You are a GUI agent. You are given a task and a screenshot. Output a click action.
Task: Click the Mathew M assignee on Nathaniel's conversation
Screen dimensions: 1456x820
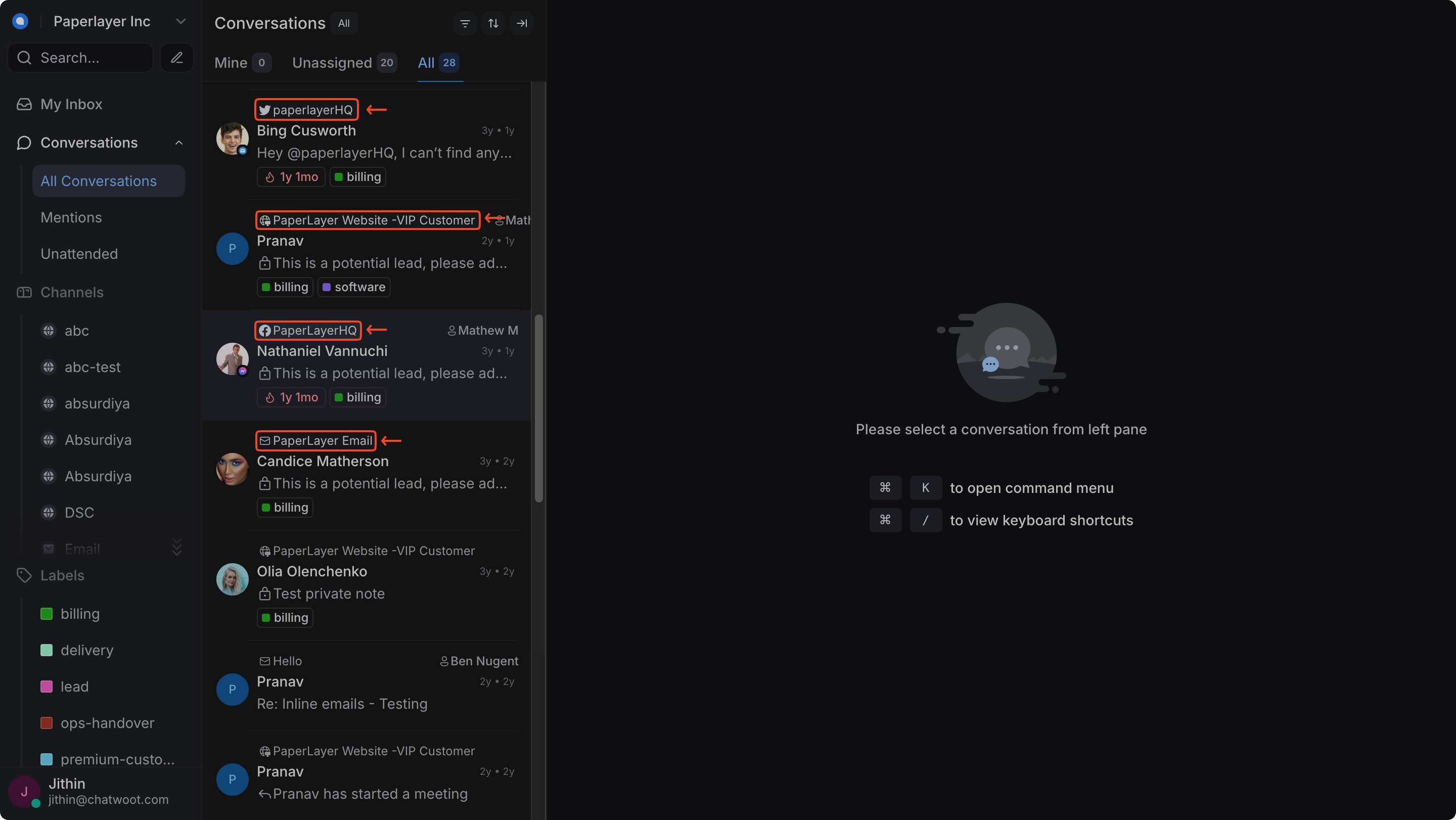click(483, 331)
